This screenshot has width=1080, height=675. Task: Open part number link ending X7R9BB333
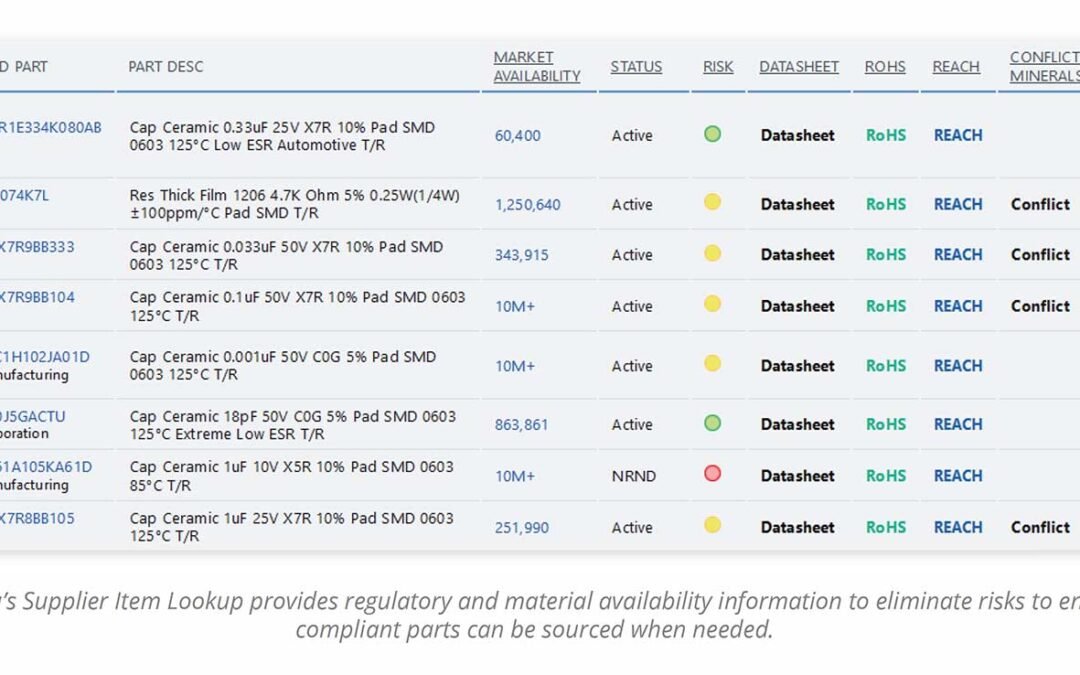[x=37, y=247]
